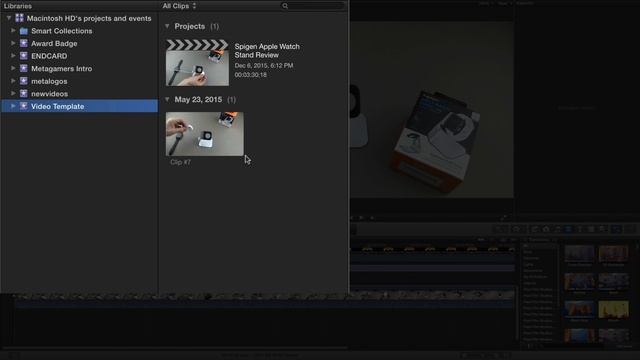Click the "Projects" section heading
The image size is (640, 360).
190,26
